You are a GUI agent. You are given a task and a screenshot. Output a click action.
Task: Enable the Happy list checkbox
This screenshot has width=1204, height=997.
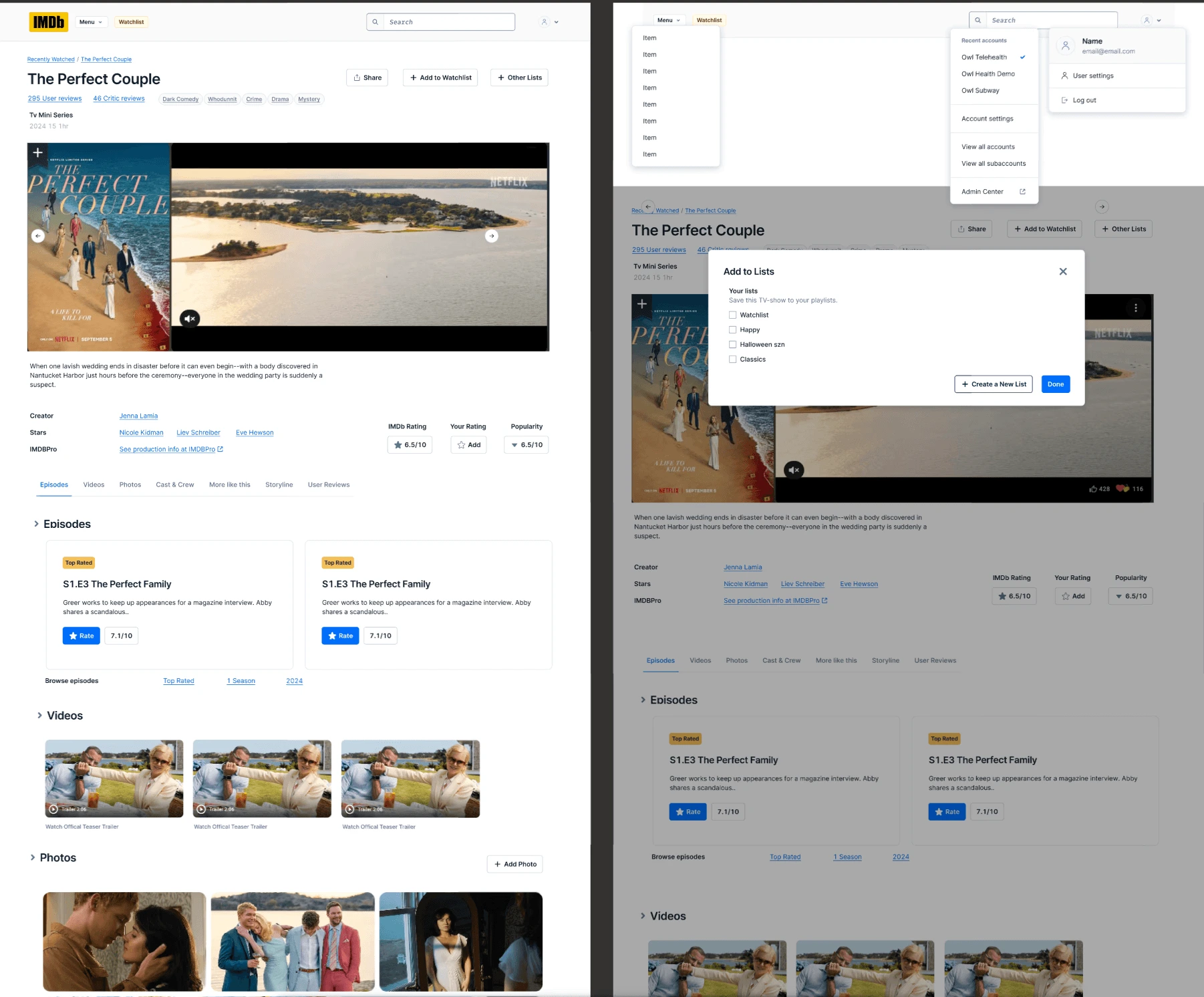(x=733, y=329)
